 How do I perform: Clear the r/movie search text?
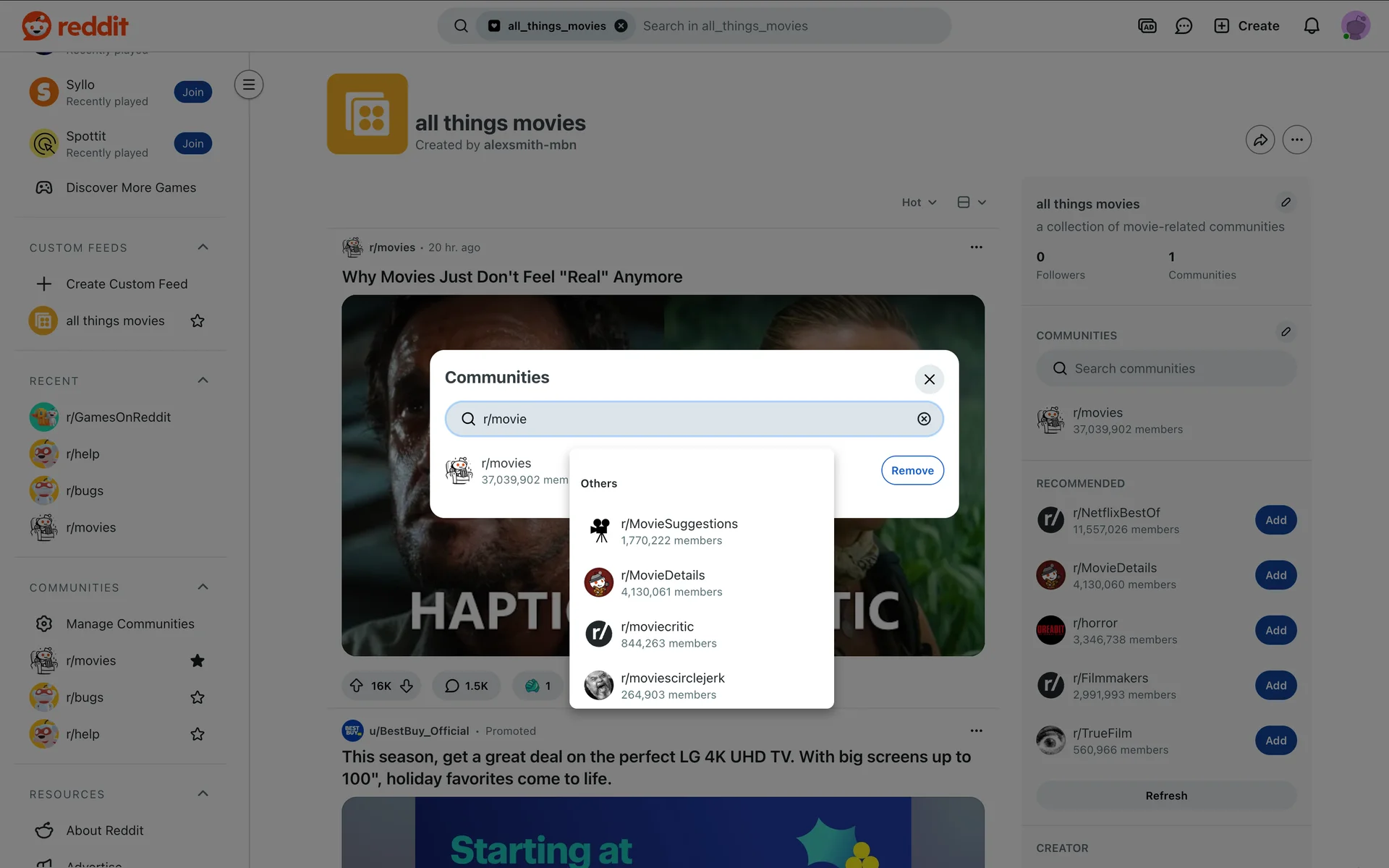(x=924, y=419)
